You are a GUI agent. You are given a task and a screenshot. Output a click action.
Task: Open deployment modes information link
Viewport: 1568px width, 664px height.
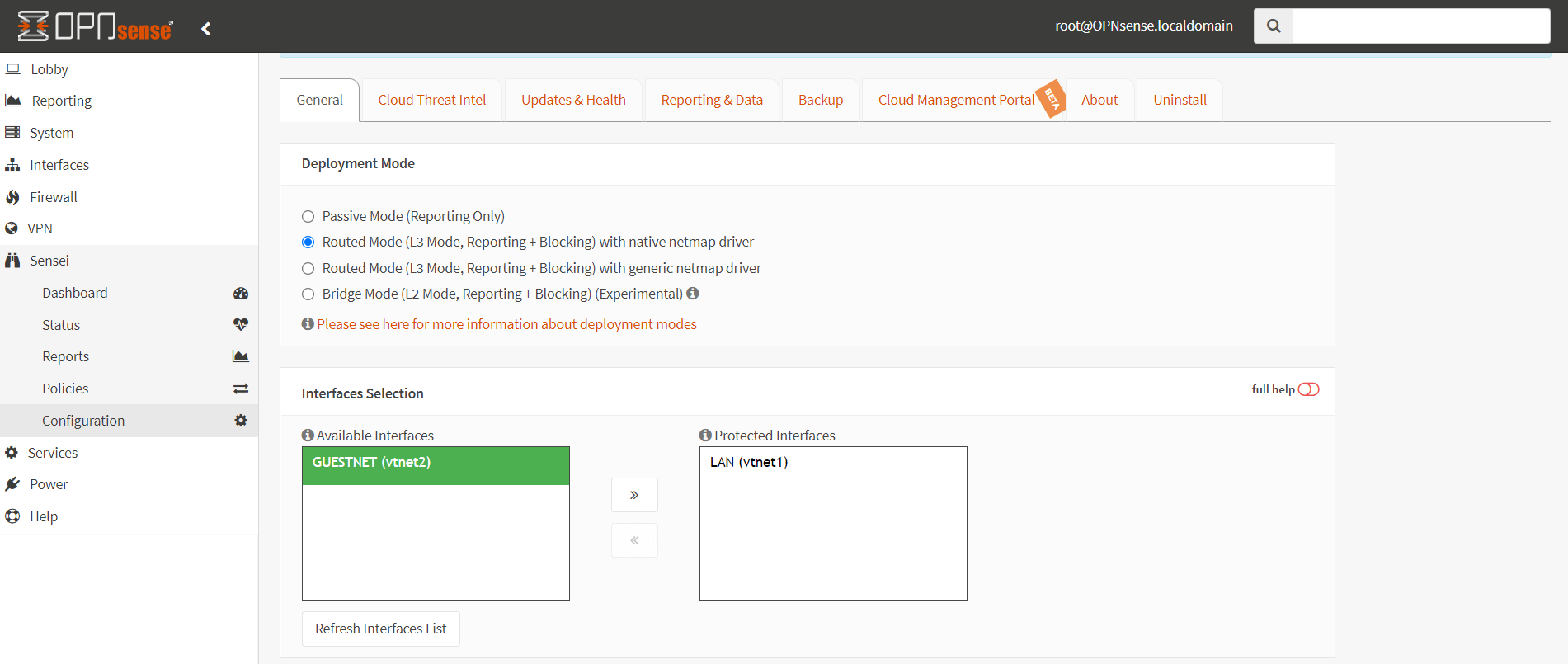pyautogui.click(x=506, y=324)
